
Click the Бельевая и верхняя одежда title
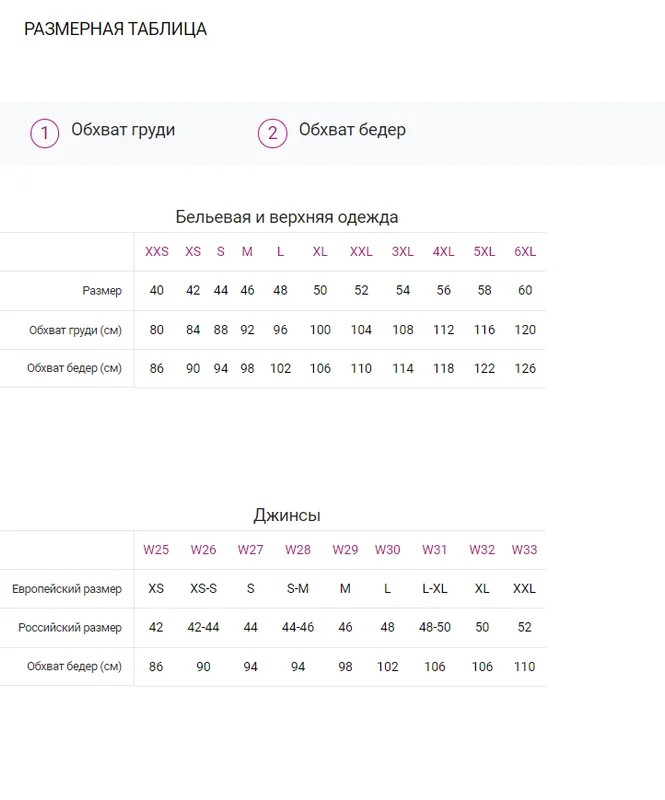(x=287, y=217)
